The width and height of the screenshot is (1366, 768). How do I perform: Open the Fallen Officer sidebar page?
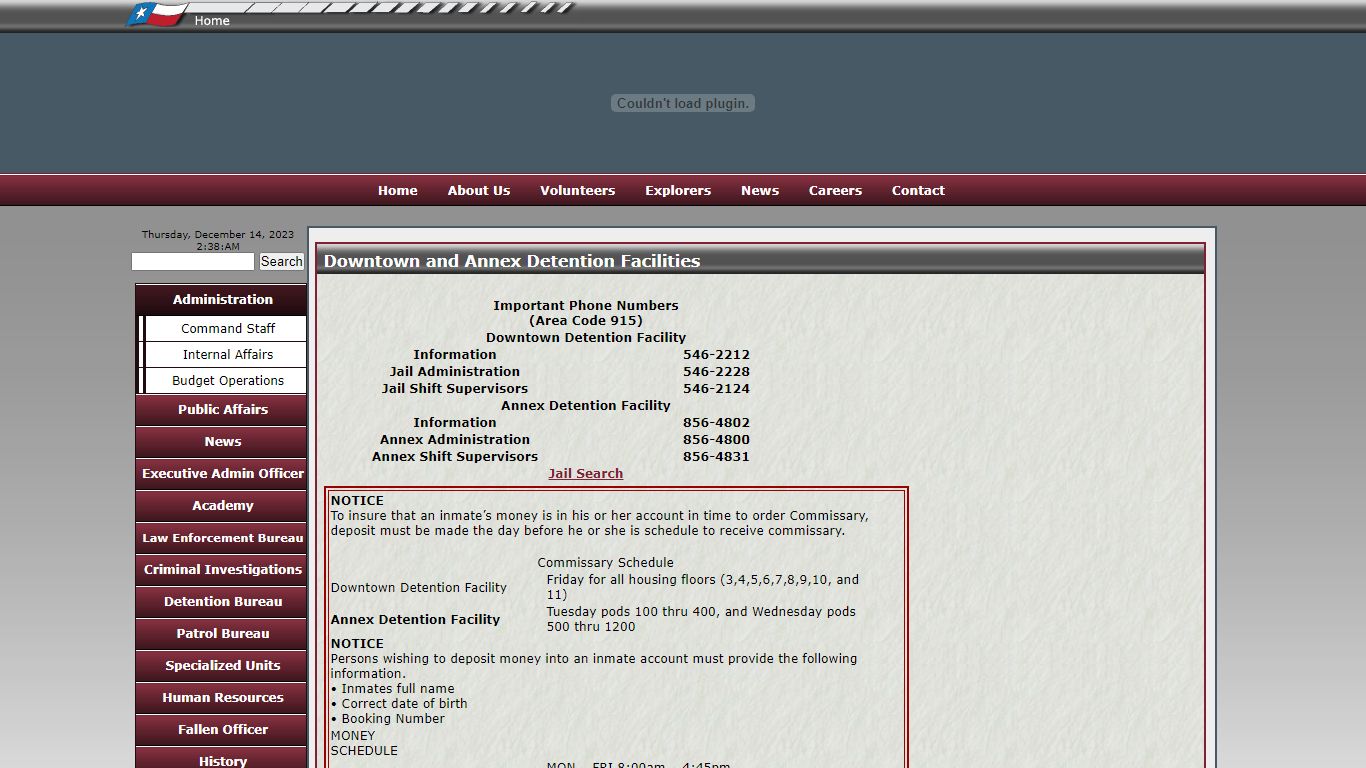tap(222, 730)
